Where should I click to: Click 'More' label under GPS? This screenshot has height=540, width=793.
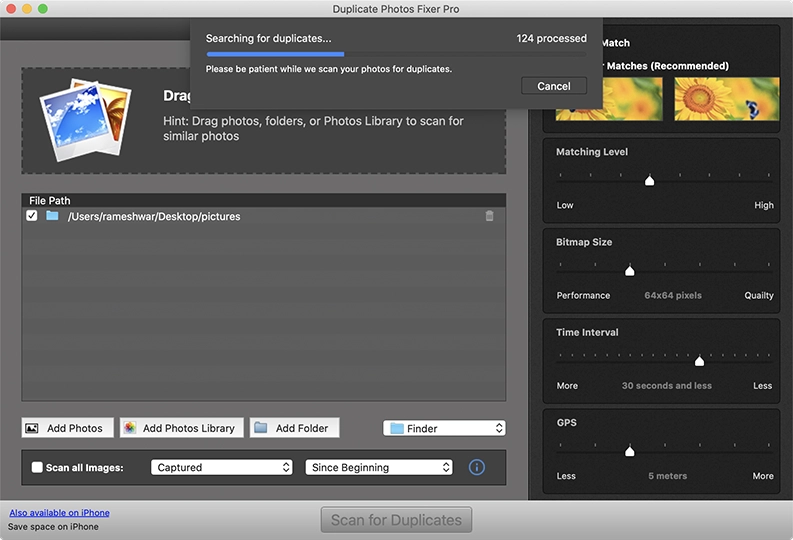point(763,476)
